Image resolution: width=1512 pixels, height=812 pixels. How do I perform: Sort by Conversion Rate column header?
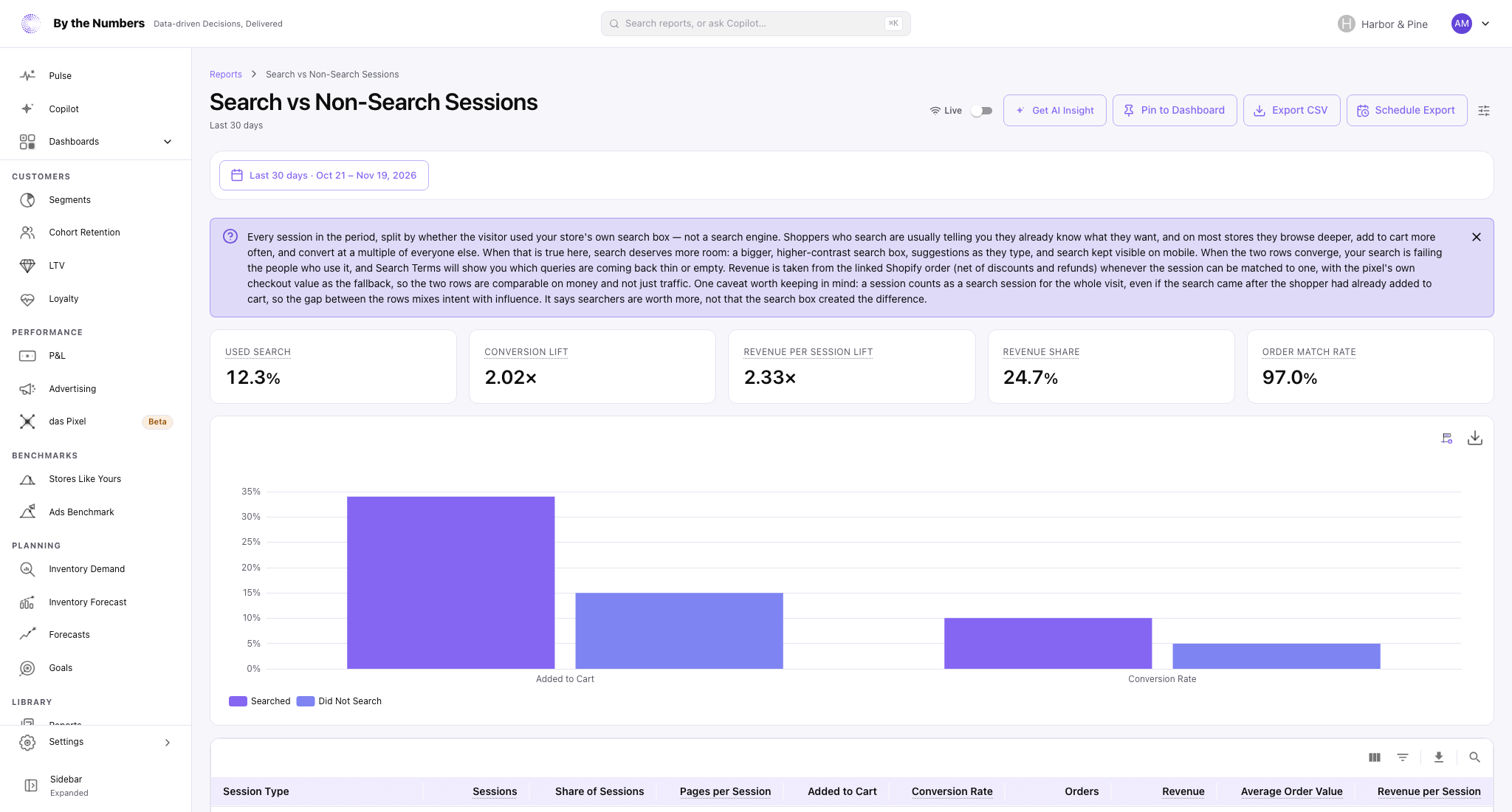[952, 791]
